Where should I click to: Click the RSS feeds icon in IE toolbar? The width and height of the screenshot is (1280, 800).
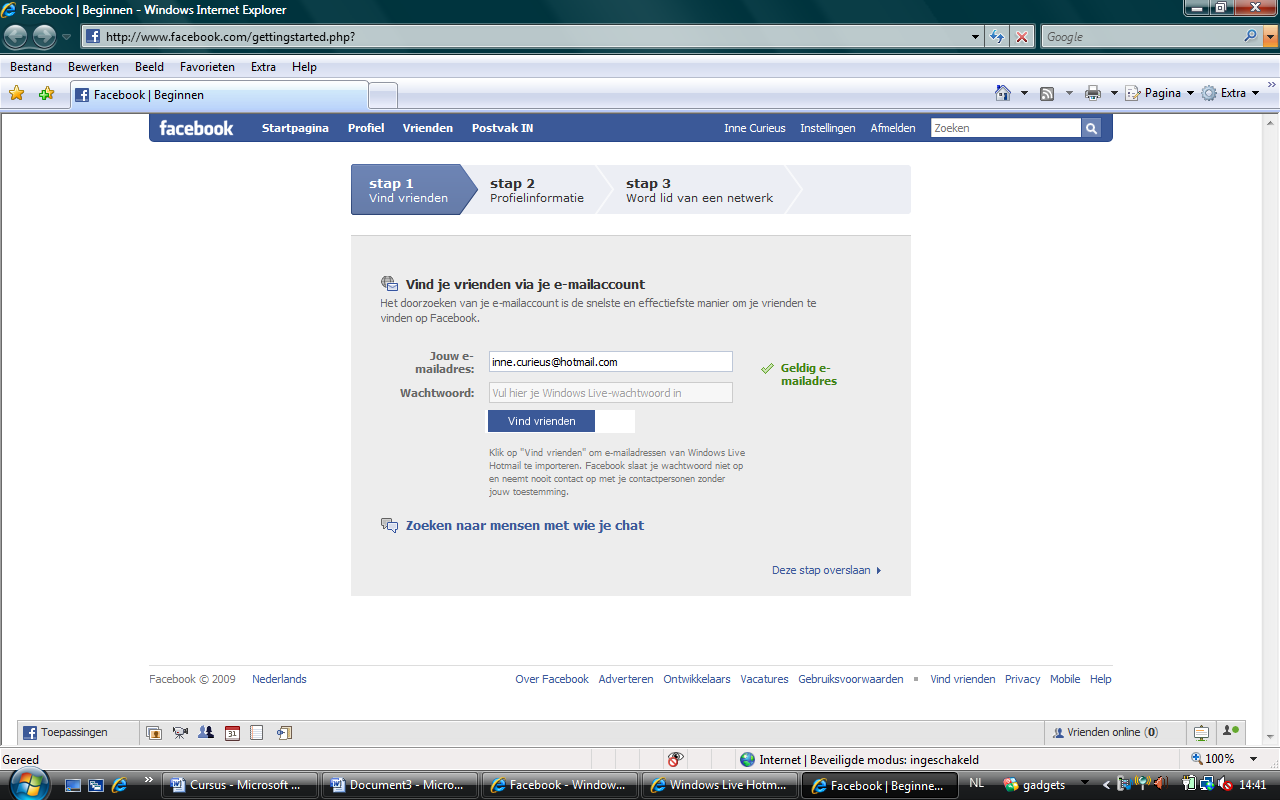coord(1047,93)
